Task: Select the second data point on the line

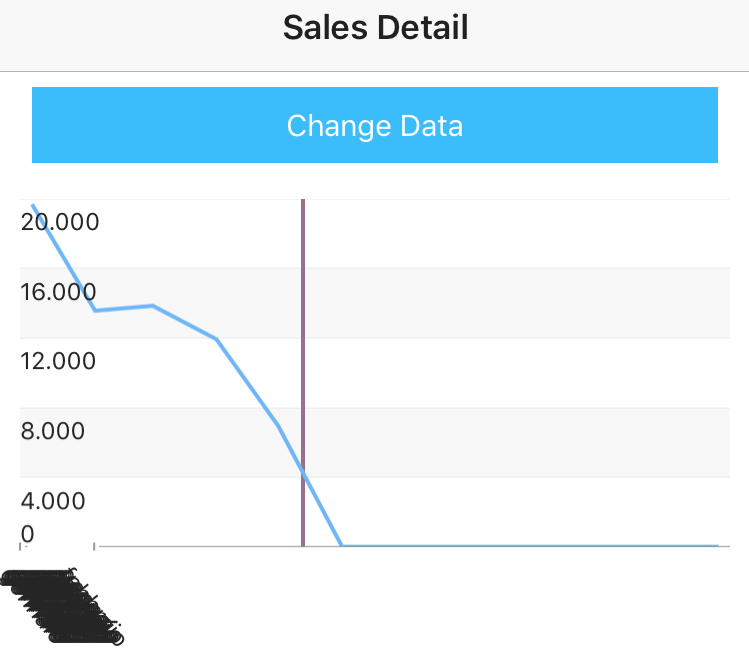Action: click(95, 310)
